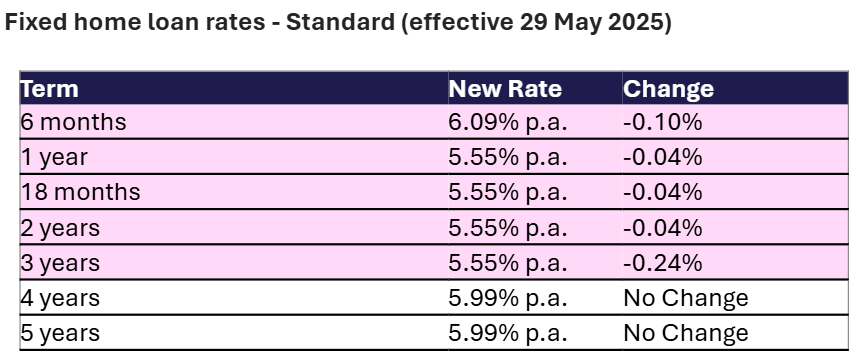Image resolution: width=859 pixels, height=361 pixels.
Task: Select the 1 year term cell
Action: click(x=234, y=157)
